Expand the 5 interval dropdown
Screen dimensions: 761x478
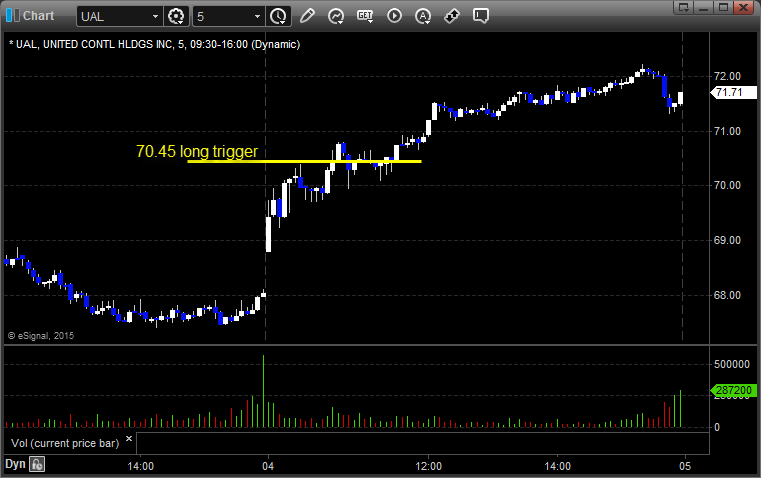[258, 16]
